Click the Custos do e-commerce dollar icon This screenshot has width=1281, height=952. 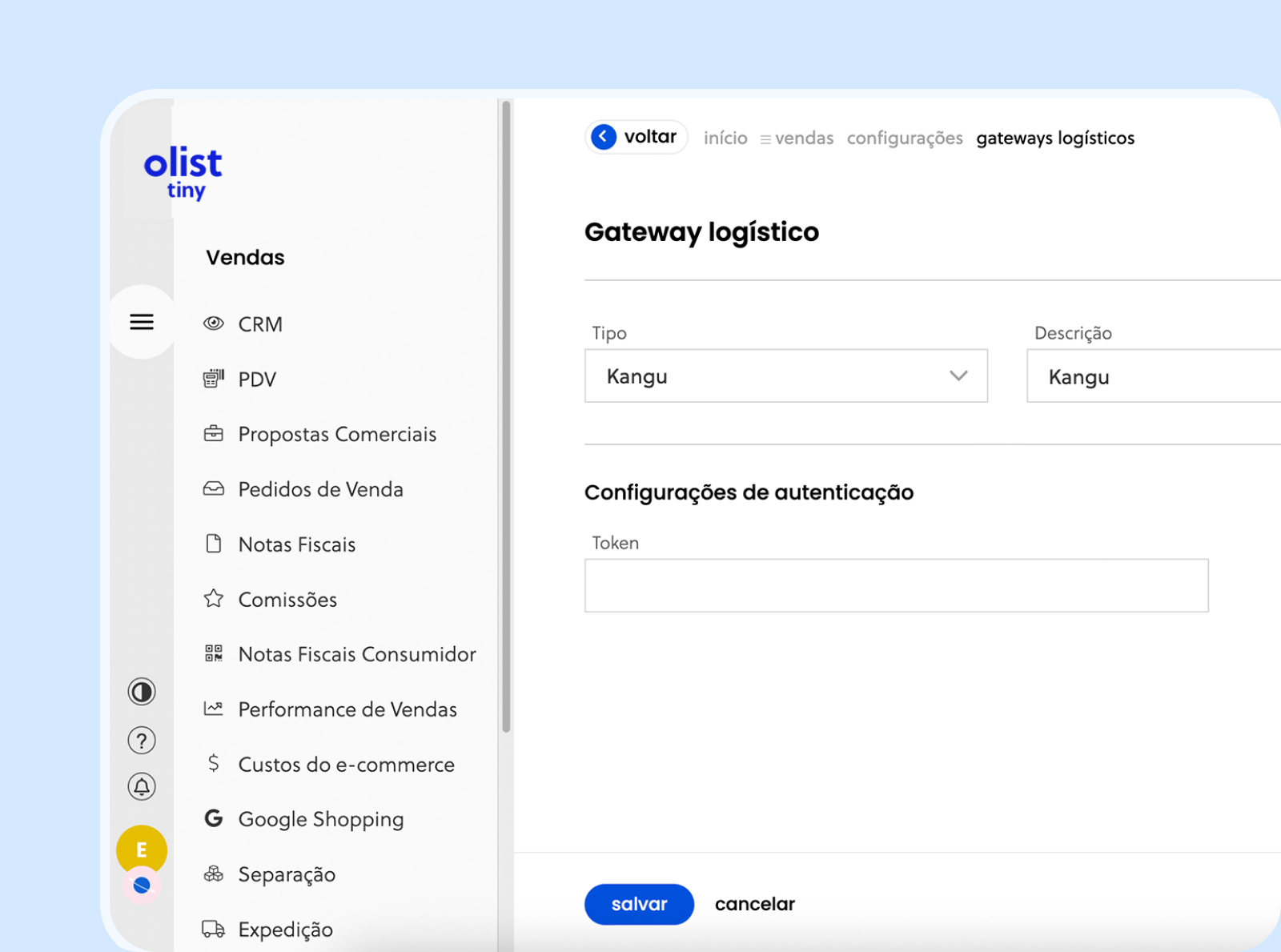(x=213, y=763)
